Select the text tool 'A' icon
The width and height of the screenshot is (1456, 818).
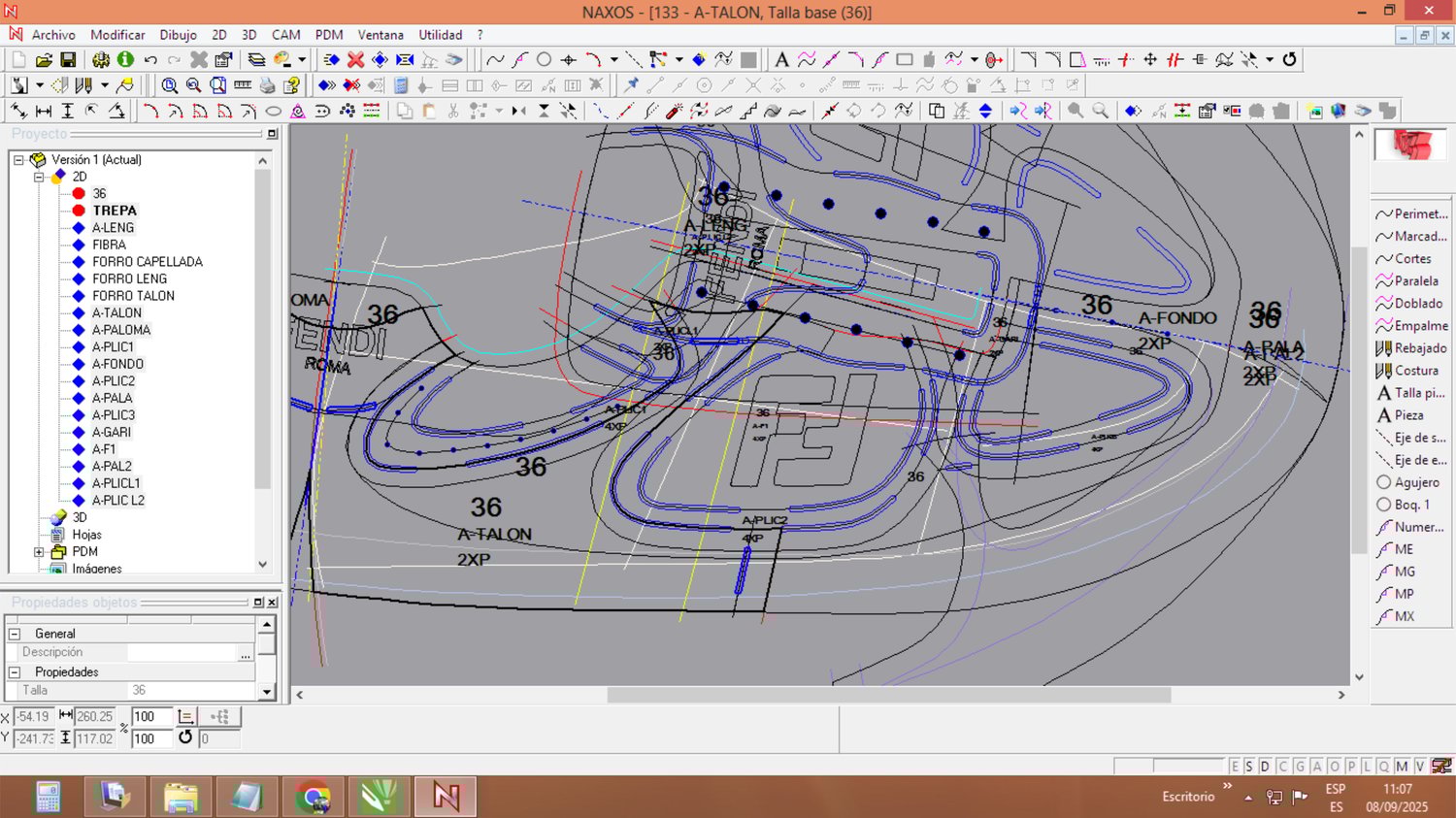click(781, 60)
